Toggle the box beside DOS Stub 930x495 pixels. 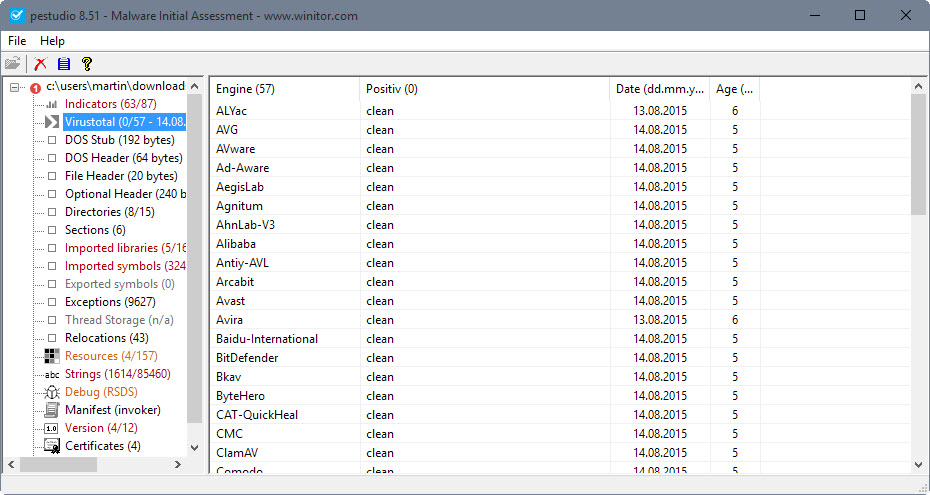(x=52, y=140)
